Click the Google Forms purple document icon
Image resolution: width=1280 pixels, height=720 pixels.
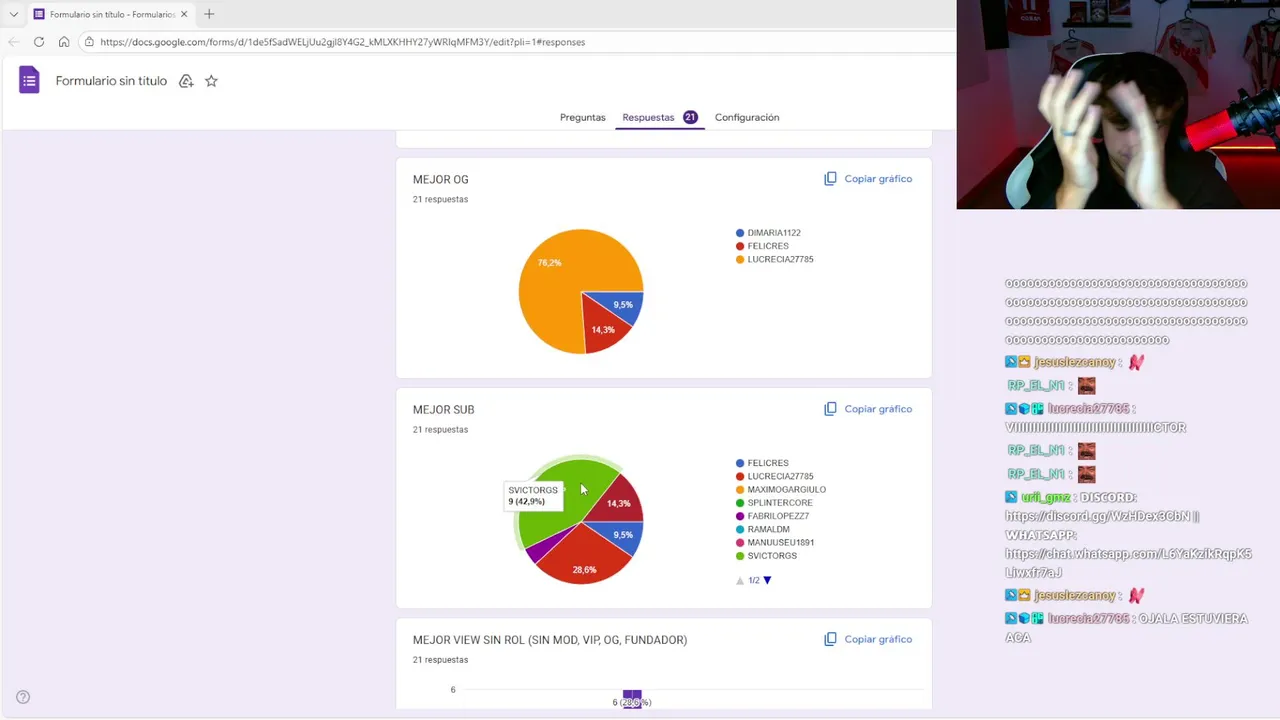coord(29,81)
